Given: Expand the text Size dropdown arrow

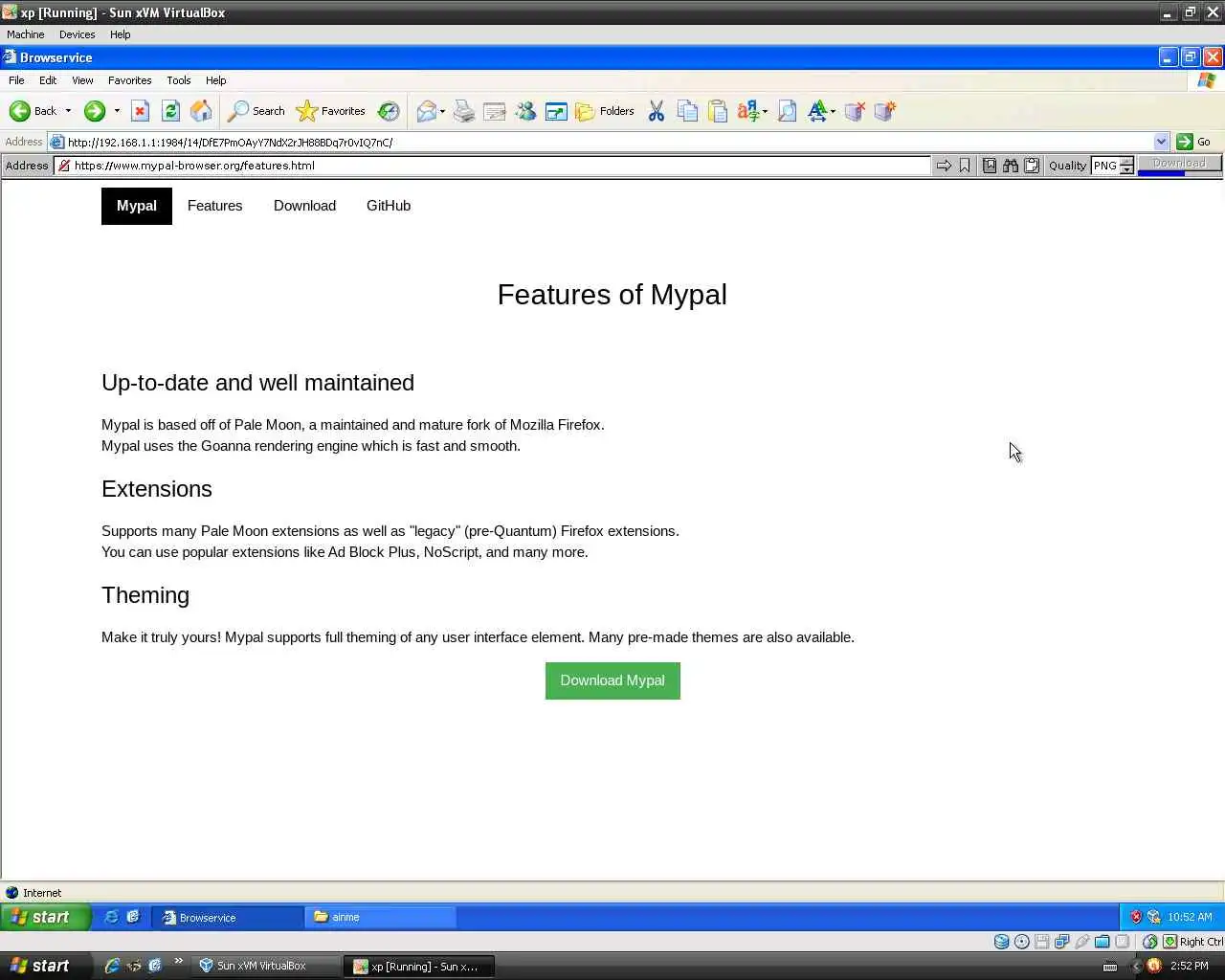Looking at the screenshot, I should click(833, 111).
